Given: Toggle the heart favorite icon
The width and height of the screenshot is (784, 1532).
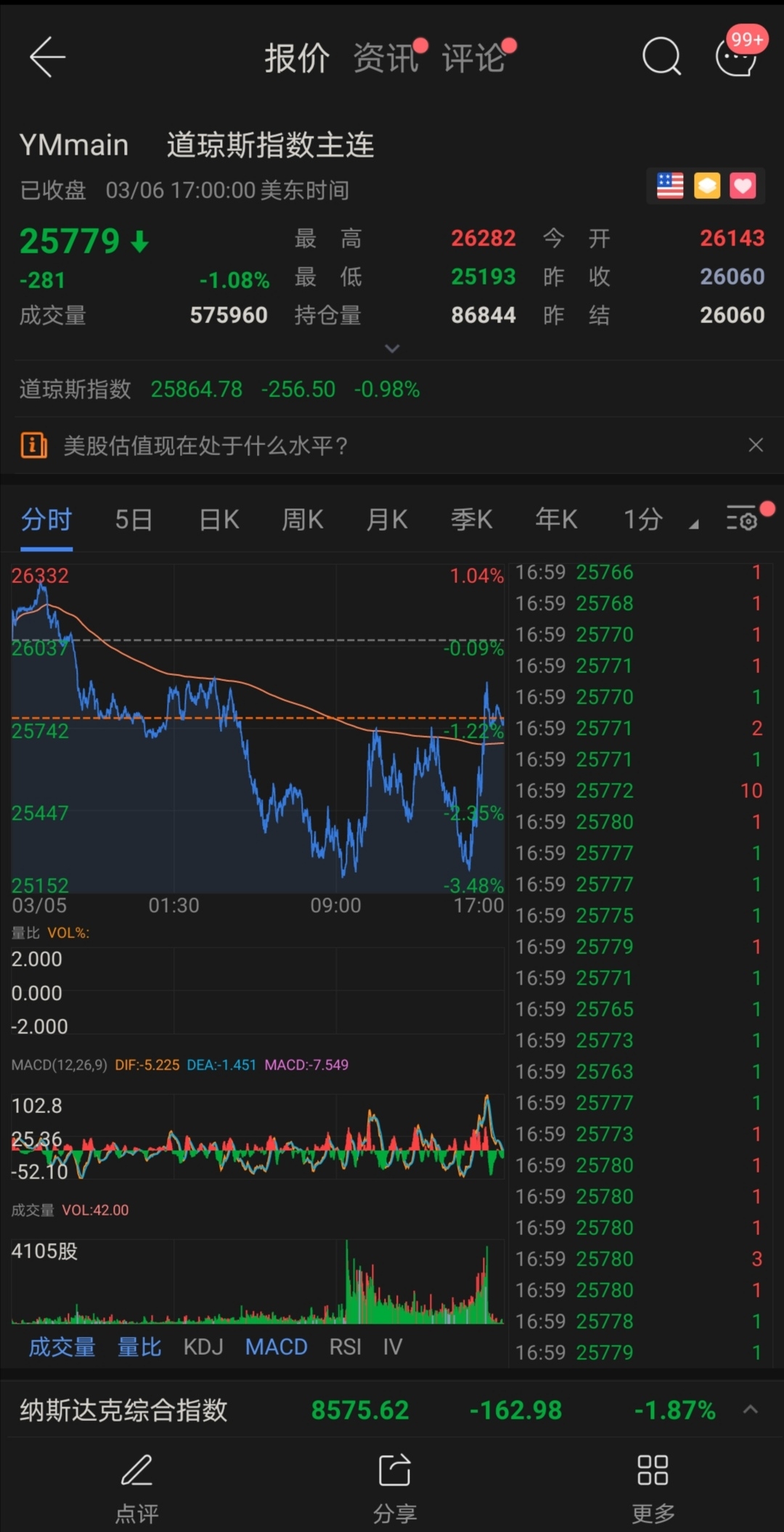Looking at the screenshot, I should click(743, 186).
